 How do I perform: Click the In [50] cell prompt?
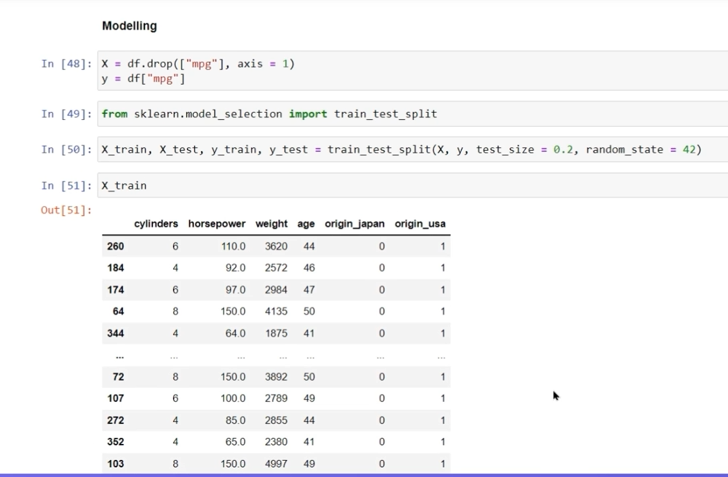click(x=66, y=150)
